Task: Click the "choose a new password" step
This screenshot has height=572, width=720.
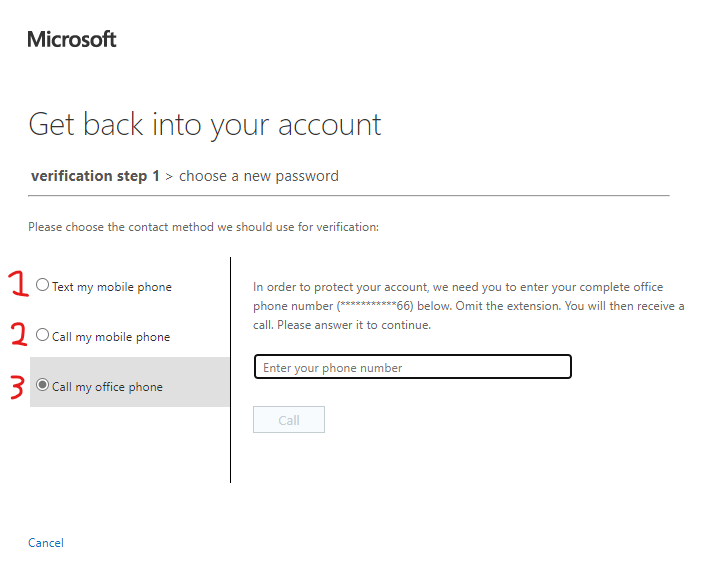Action: click(x=259, y=176)
